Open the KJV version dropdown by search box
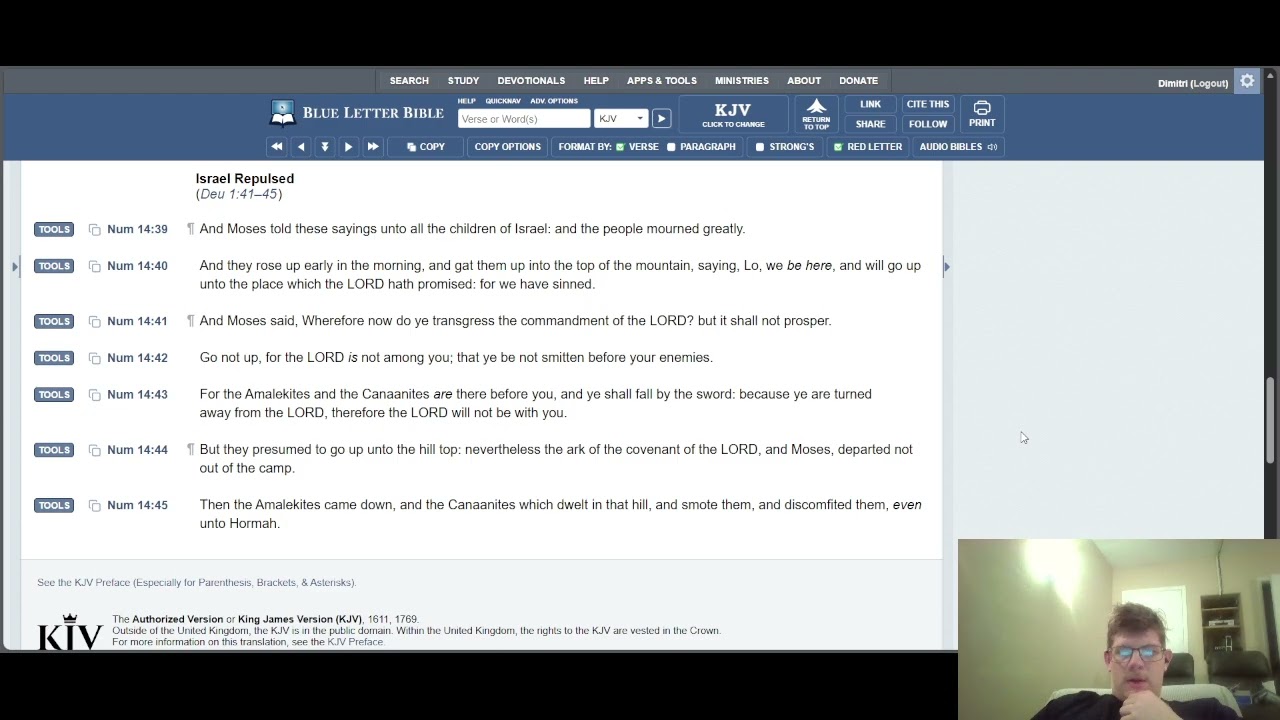The image size is (1280, 720). click(621, 119)
